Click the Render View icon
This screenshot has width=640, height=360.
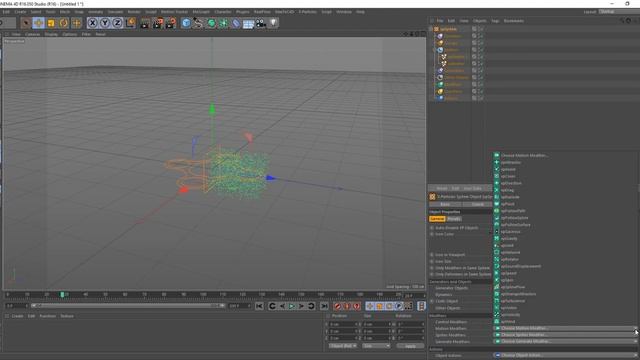(x=145, y=23)
